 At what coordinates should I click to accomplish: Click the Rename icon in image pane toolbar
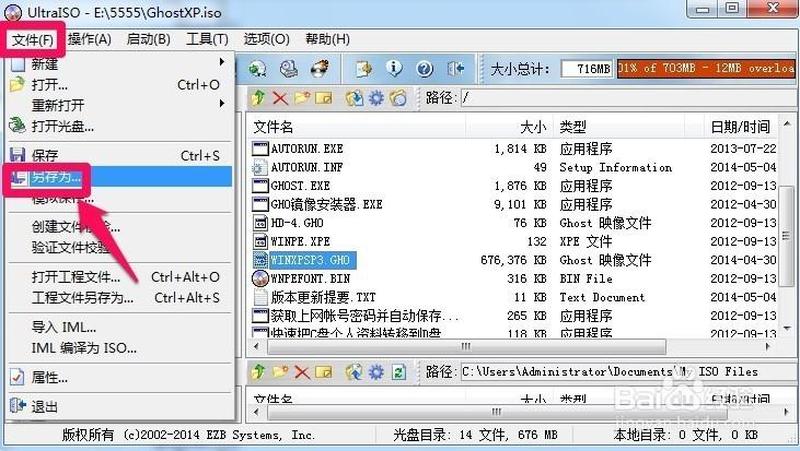324,97
